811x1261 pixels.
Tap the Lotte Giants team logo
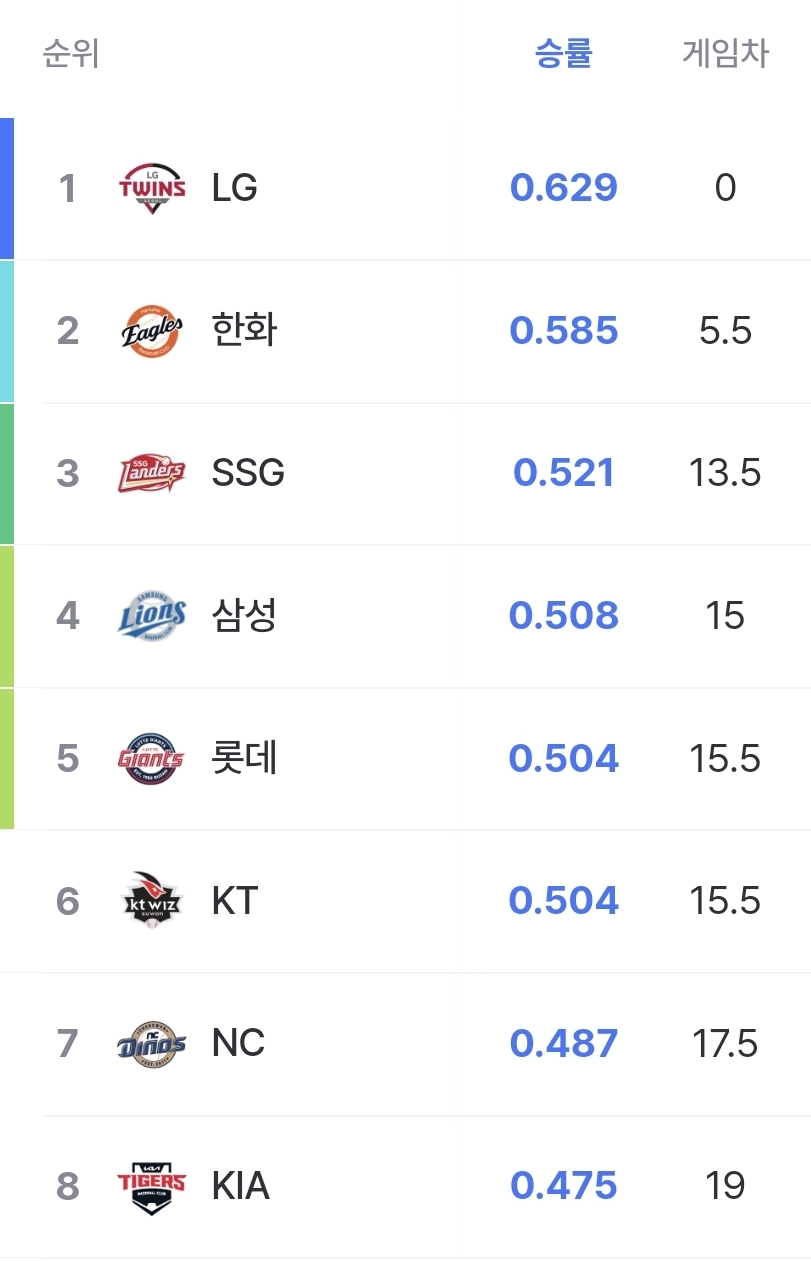click(x=152, y=759)
